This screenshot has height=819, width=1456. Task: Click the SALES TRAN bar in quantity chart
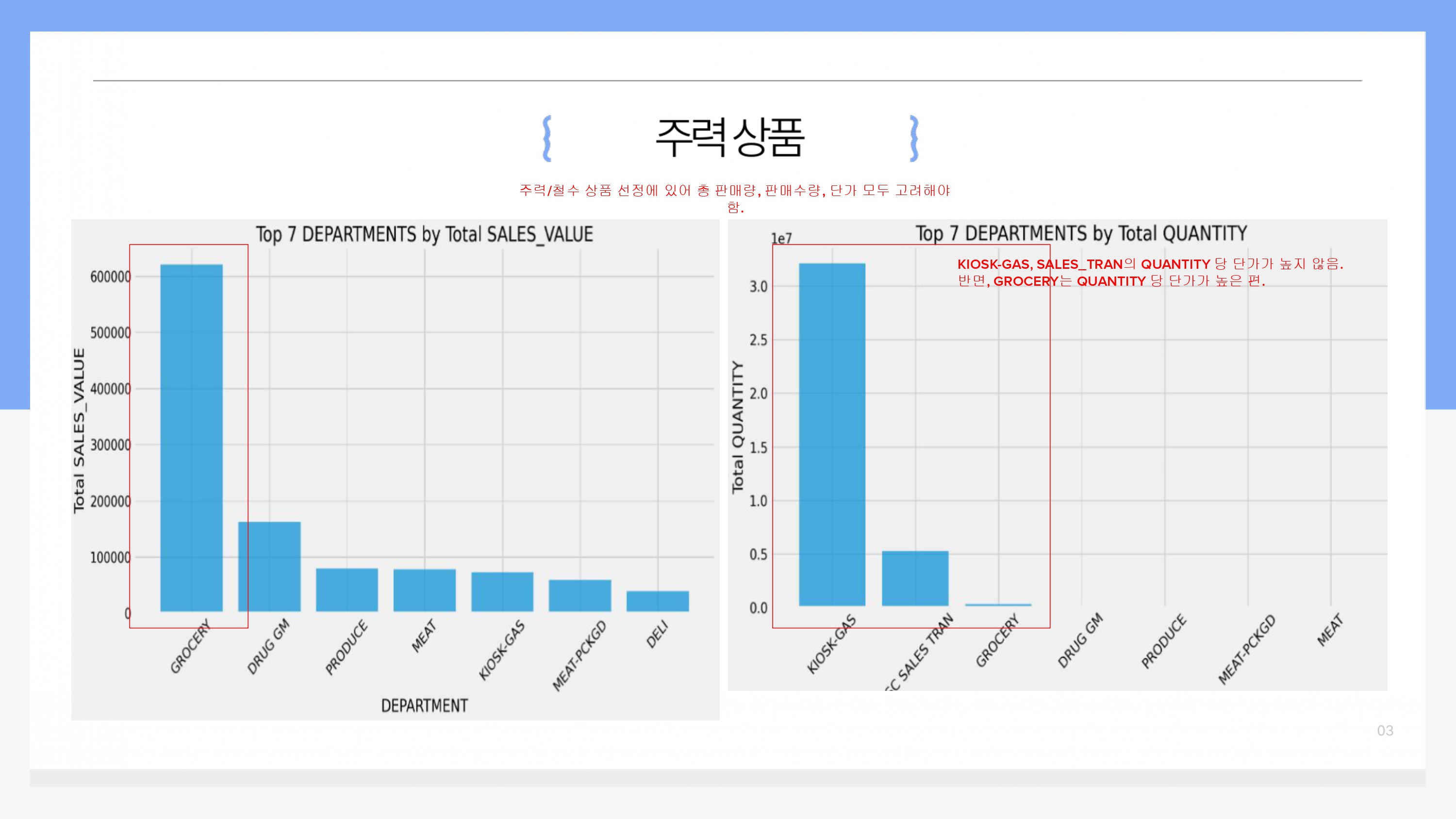click(914, 578)
